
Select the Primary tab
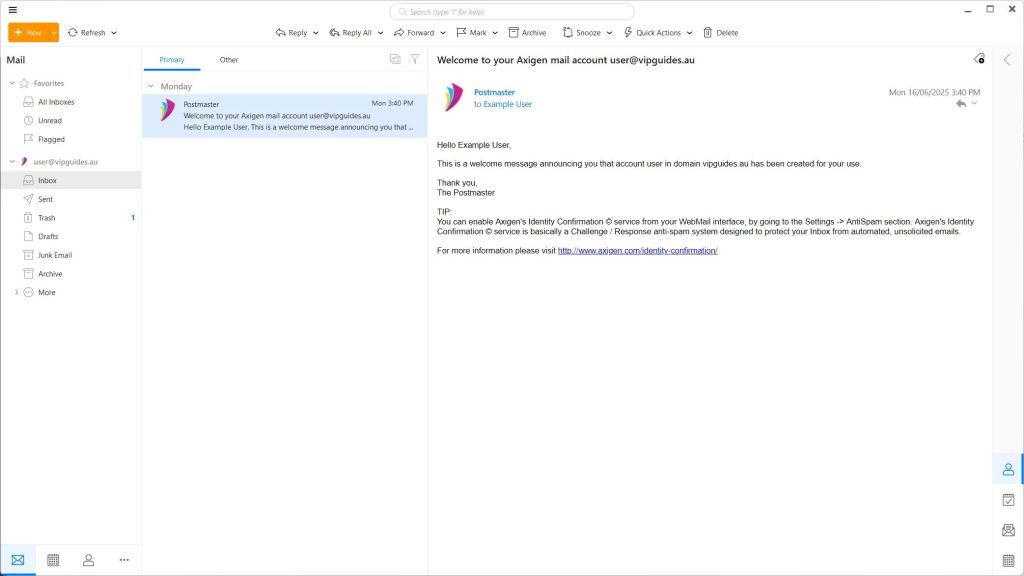(x=172, y=60)
